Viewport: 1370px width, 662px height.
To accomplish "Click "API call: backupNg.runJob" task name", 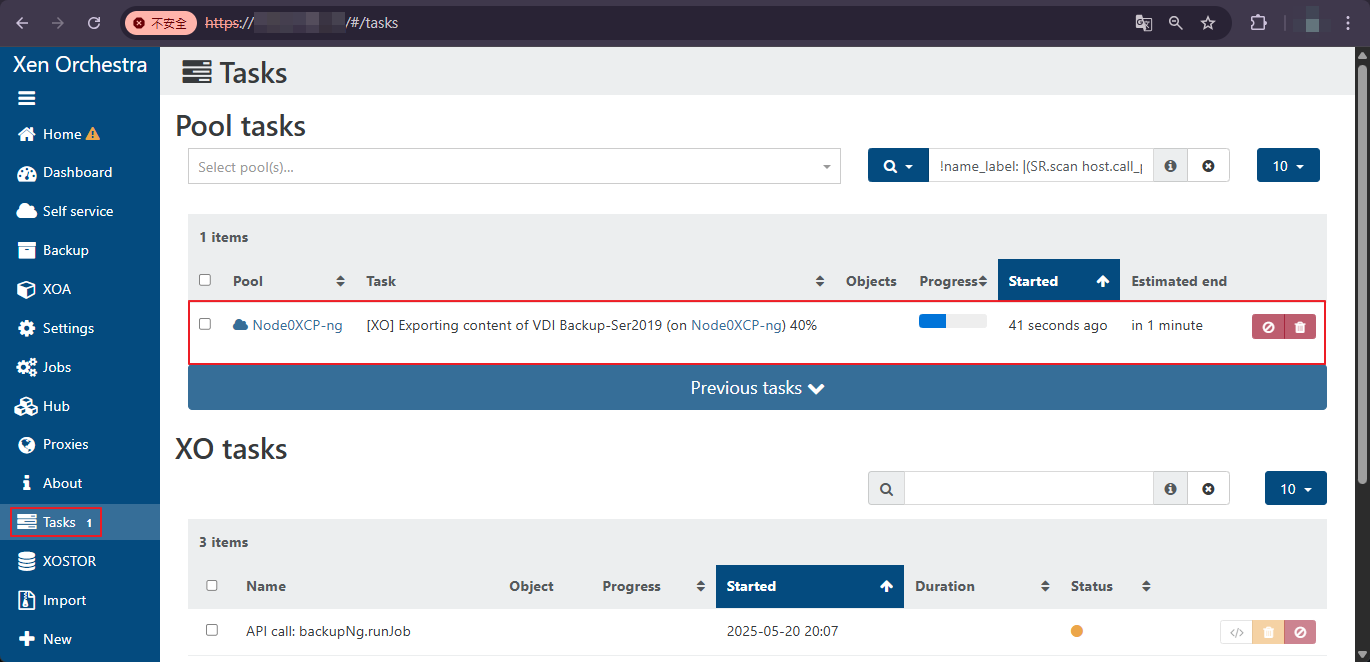I will [328, 631].
